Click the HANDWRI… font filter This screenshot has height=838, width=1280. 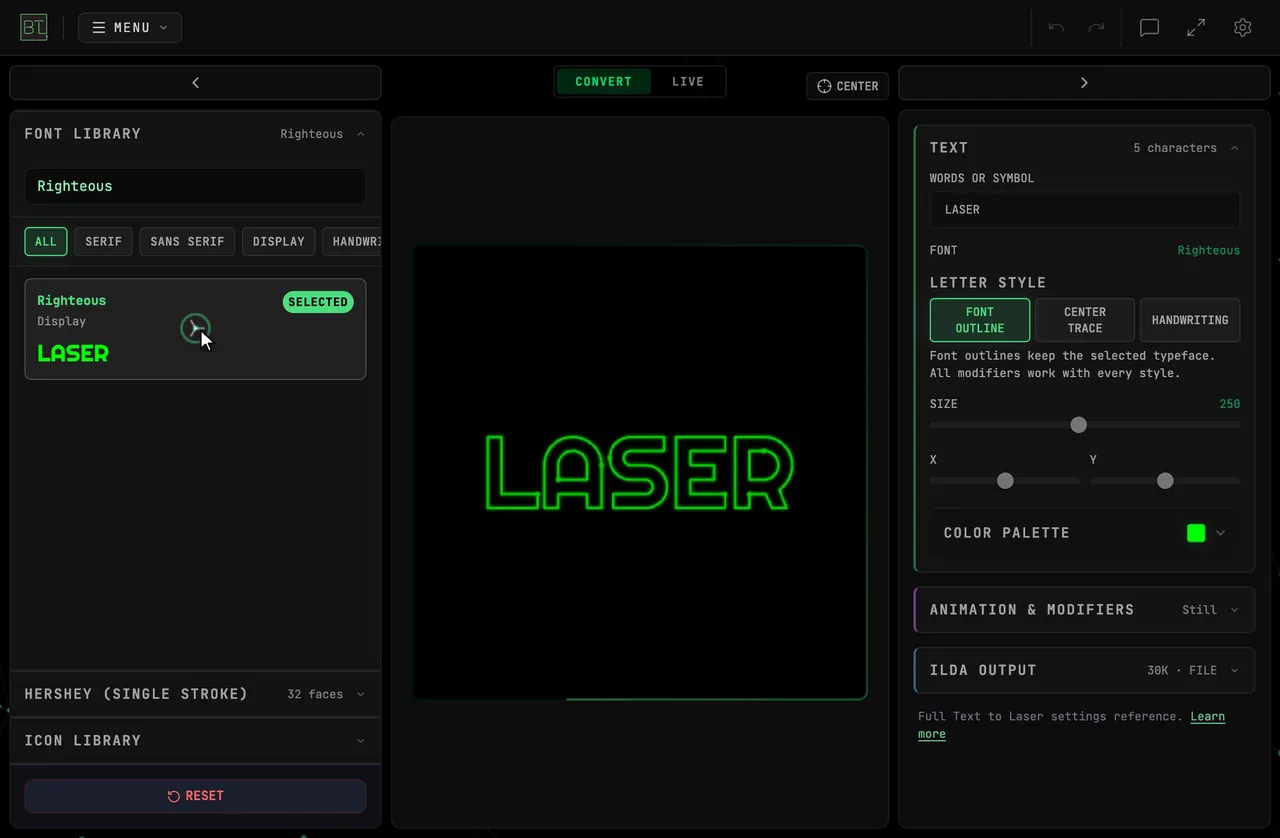click(x=352, y=242)
